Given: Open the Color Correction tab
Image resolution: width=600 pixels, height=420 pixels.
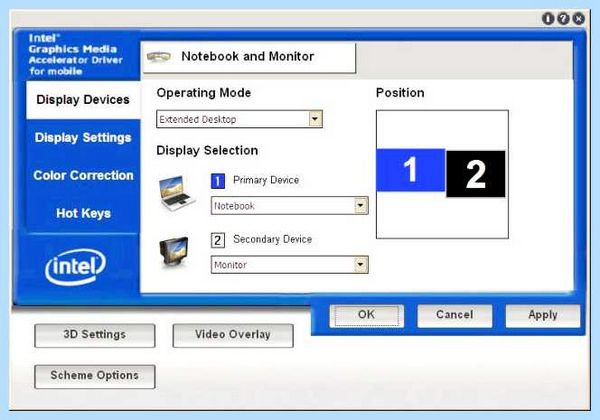Looking at the screenshot, I should 83,175.
